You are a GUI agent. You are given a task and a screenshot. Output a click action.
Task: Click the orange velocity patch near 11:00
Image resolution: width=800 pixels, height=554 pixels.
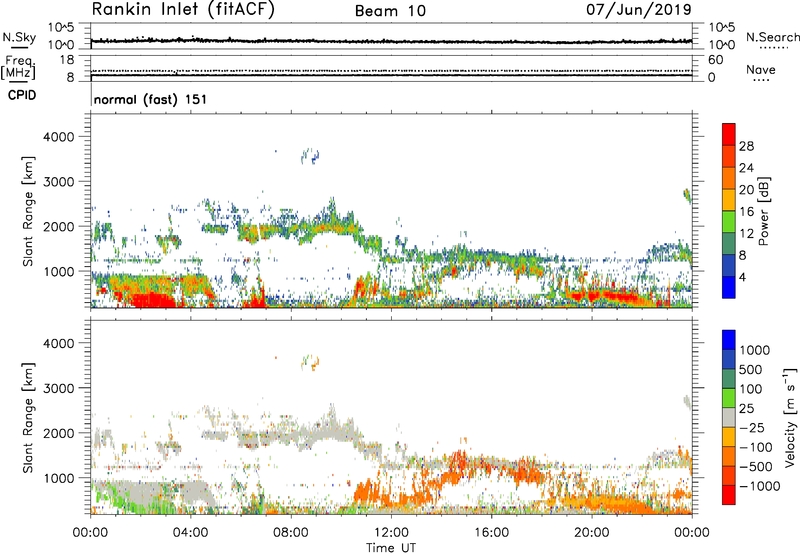click(x=366, y=493)
